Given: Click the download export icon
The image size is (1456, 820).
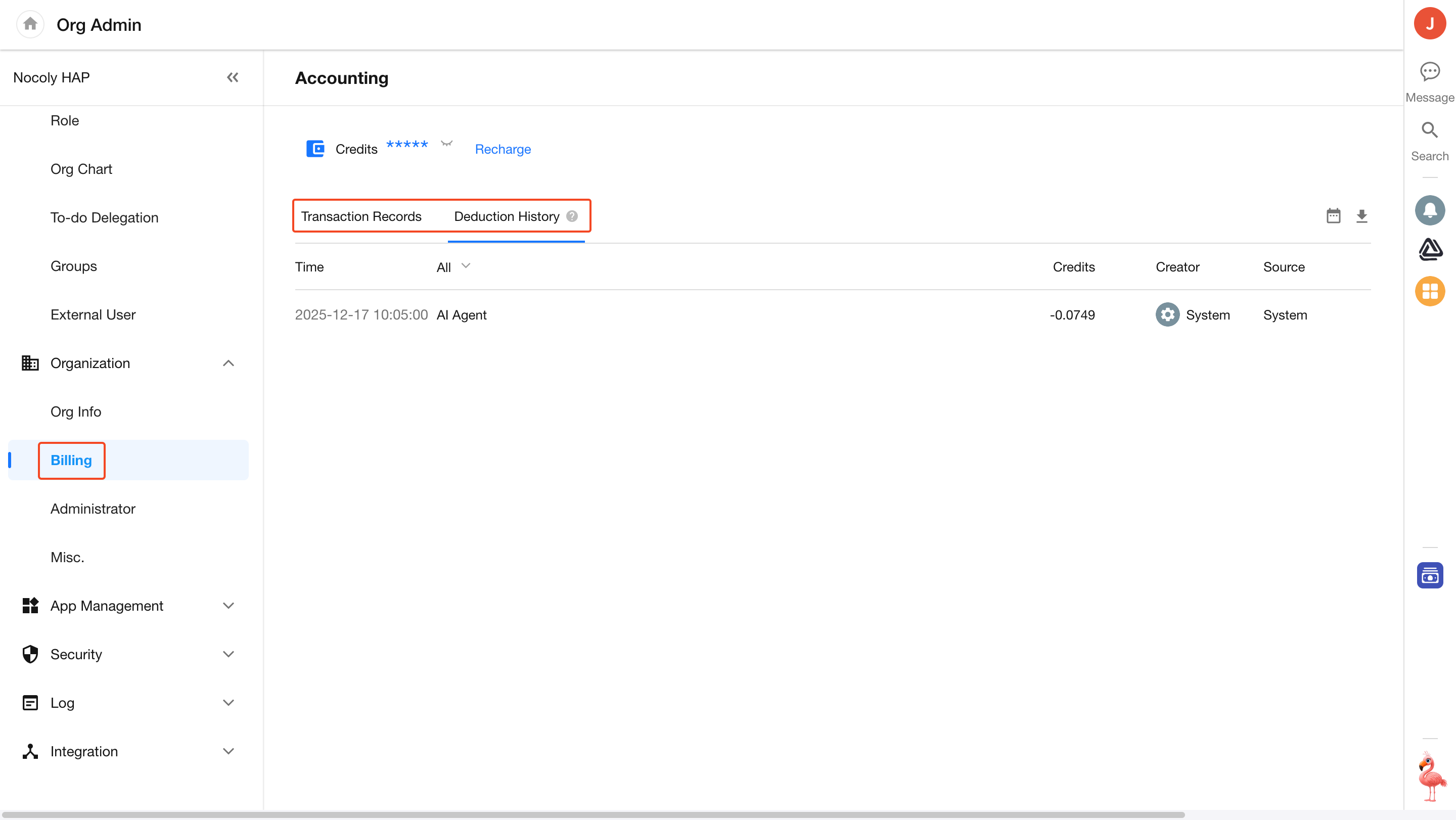Looking at the screenshot, I should [1361, 216].
